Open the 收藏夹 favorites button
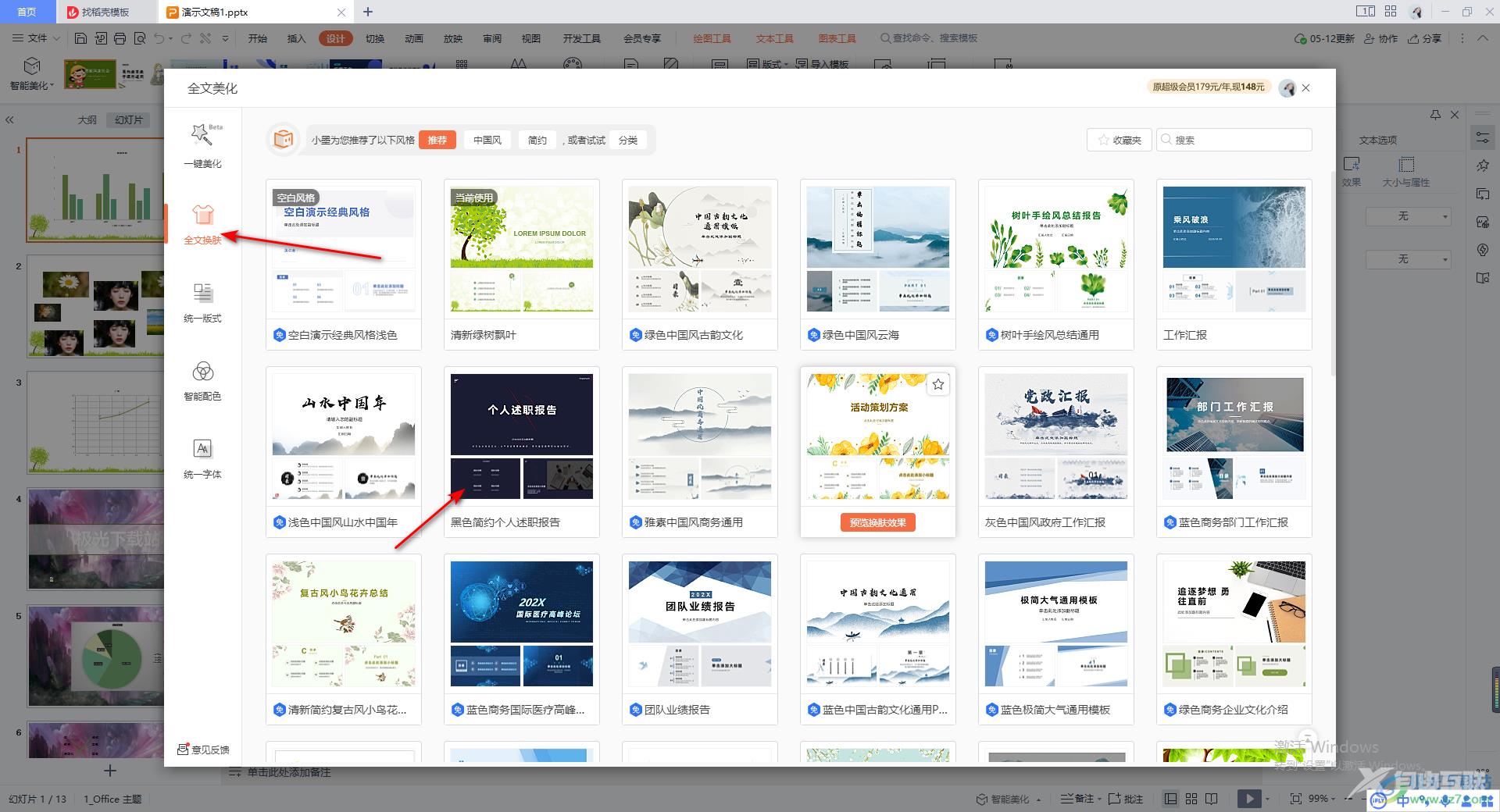 (1120, 140)
